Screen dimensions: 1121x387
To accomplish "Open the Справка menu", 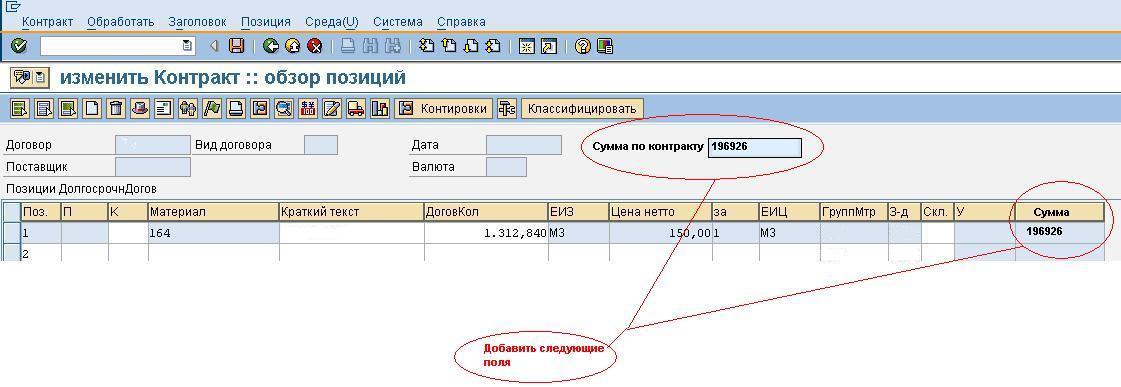I will click(461, 22).
